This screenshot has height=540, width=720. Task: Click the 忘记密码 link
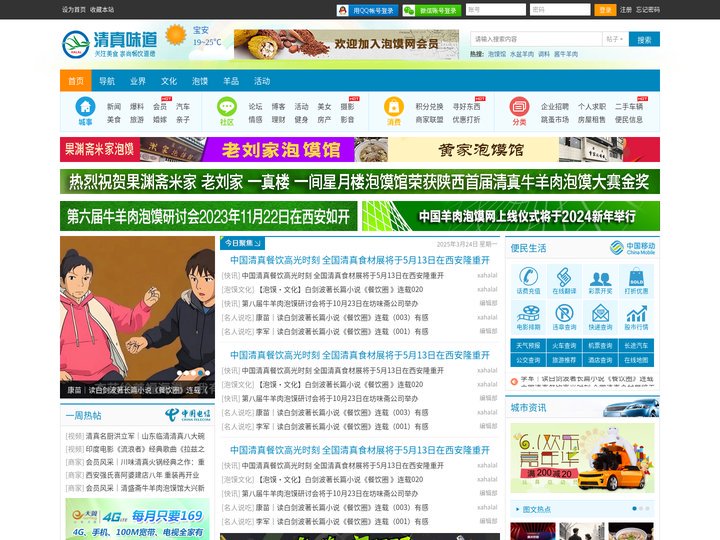[x=647, y=10]
